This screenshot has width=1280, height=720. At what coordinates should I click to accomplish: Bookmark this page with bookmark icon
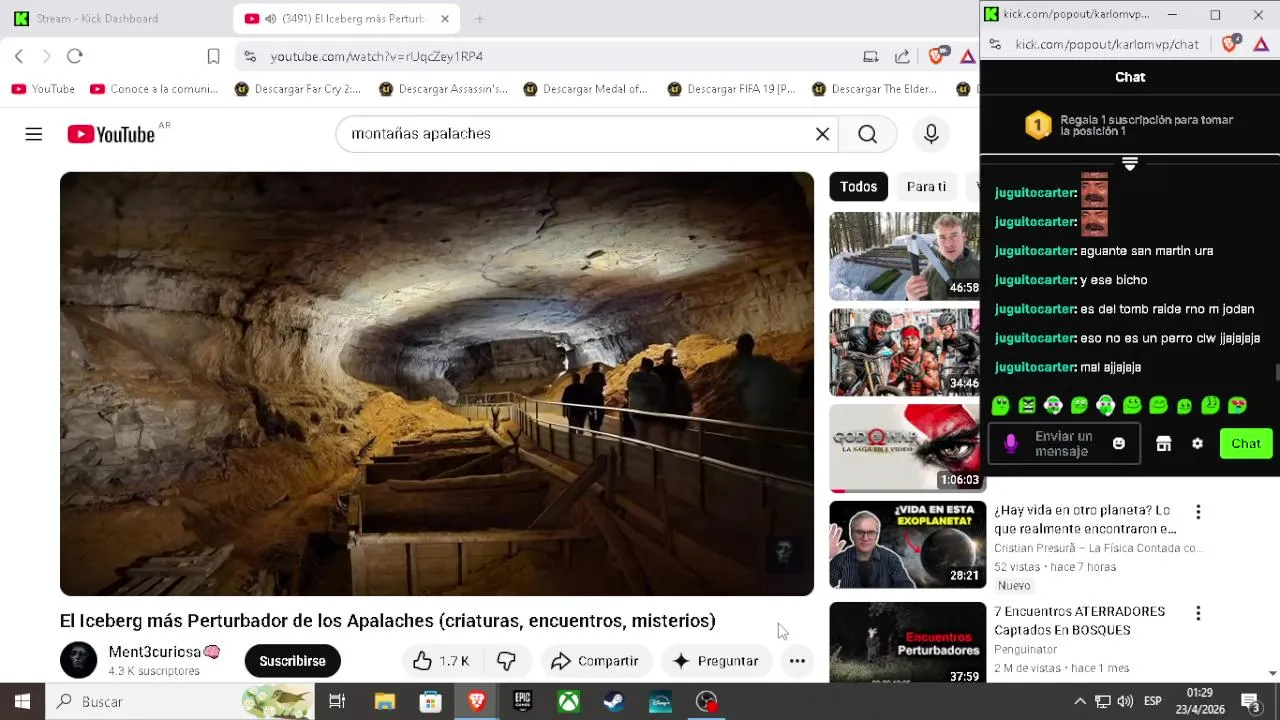point(213,56)
